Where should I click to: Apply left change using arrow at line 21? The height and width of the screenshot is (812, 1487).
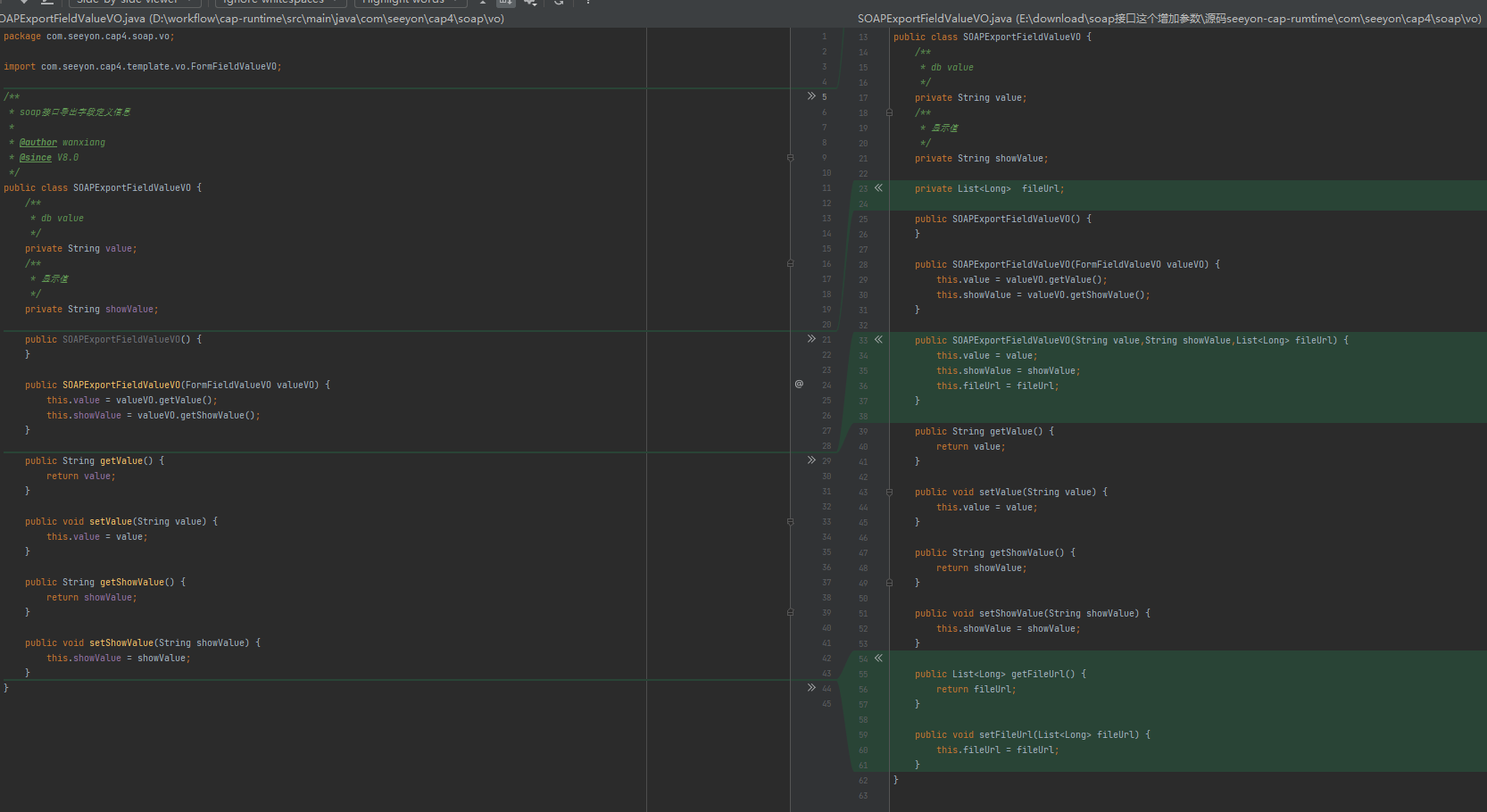pos(811,339)
